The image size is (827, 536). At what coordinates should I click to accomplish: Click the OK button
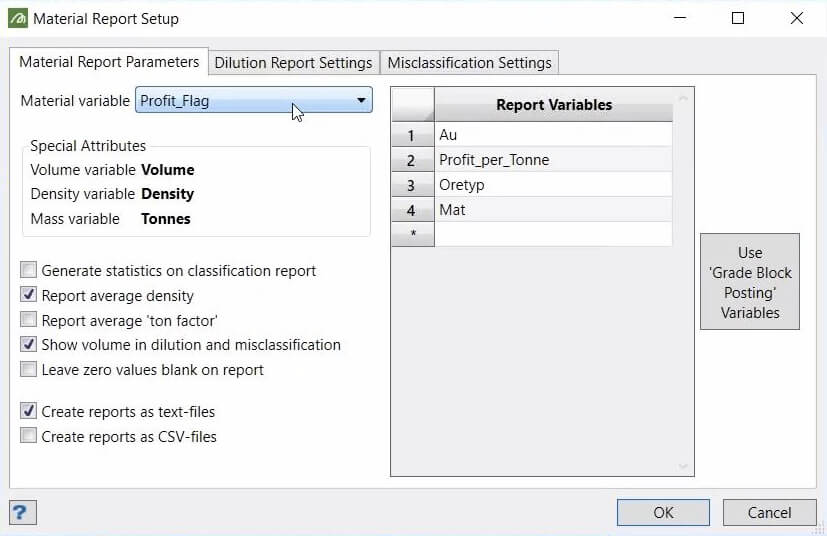tap(663, 512)
